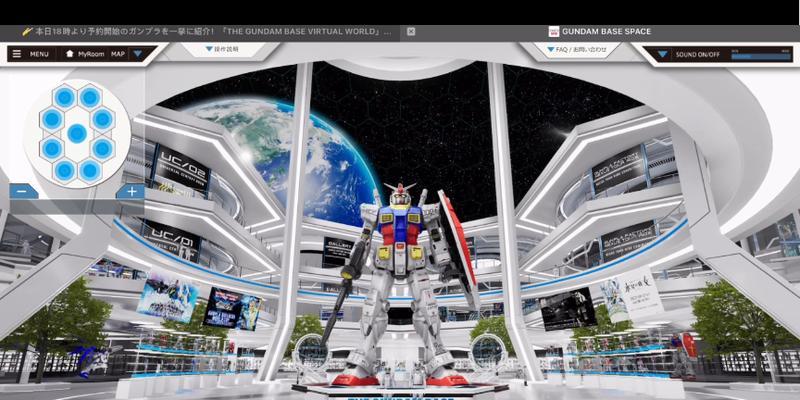The width and height of the screenshot is (800, 400).
Task: Click the small Gundam figure at lower right
Action: [x=683, y=354]
